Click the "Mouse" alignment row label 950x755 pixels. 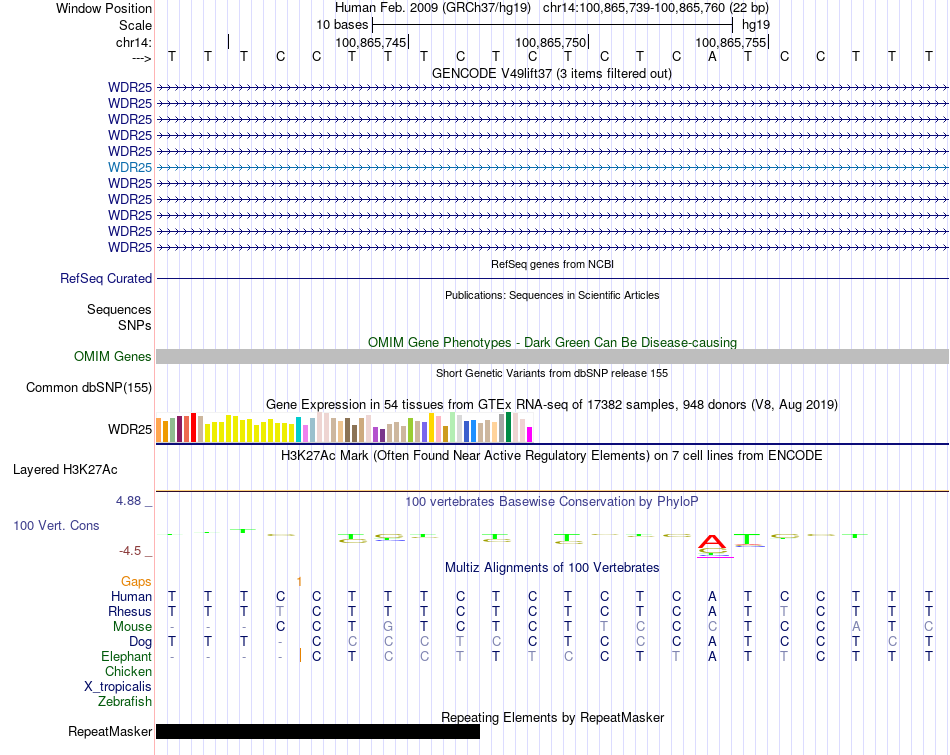pyautogui.click(x=132, y=627)
